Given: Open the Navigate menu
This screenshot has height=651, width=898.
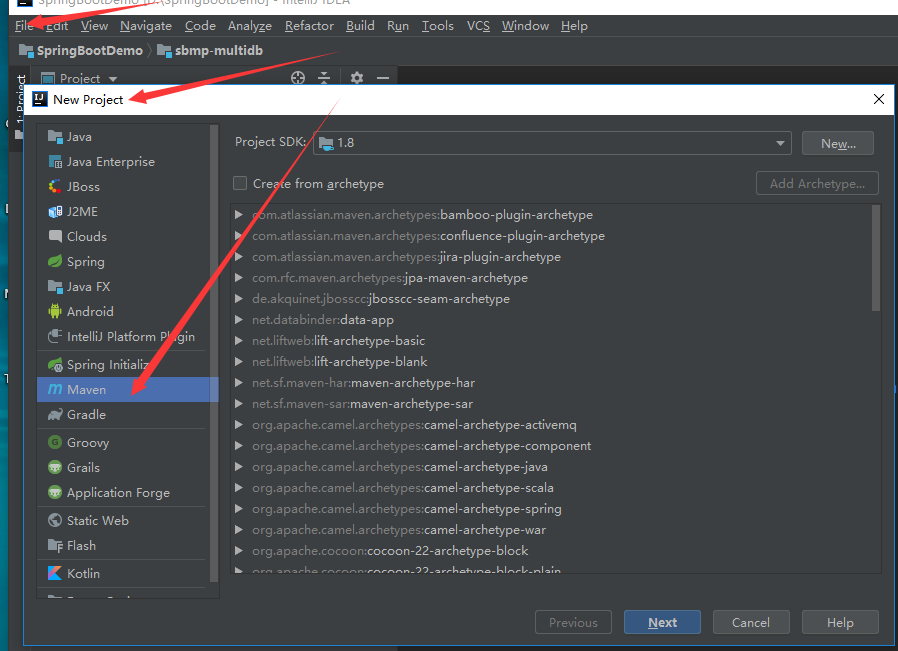Looking at the screenshot, I should tap(145, 26).
